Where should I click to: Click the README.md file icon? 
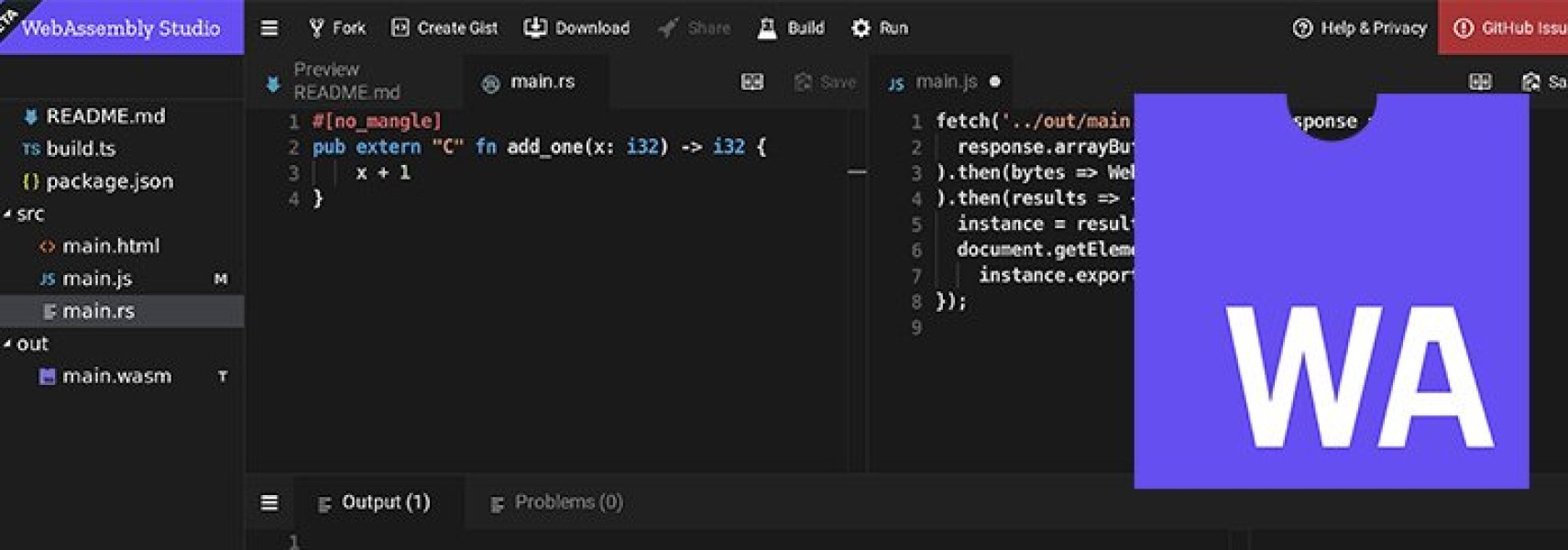pos(31,116)
